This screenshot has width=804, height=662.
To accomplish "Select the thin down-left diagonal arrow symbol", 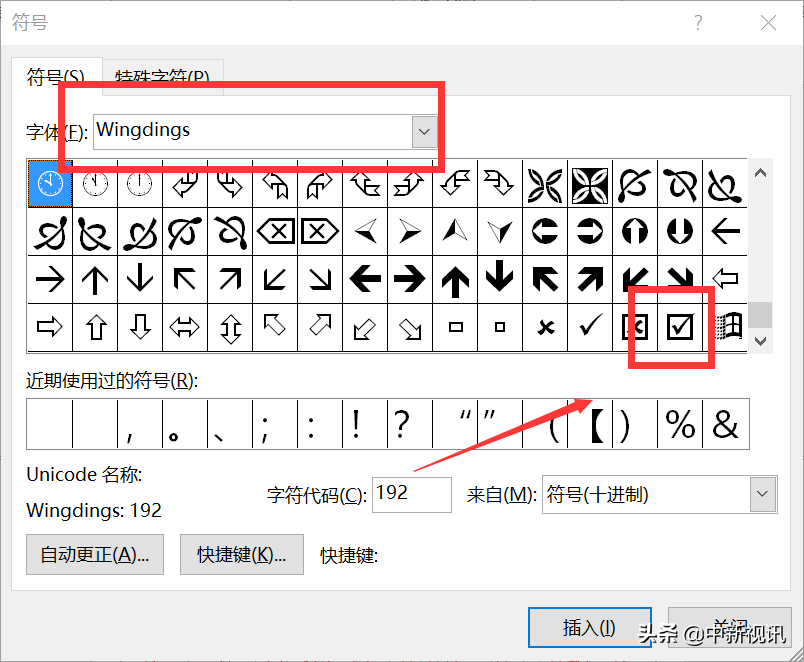I will pos(275,279).
